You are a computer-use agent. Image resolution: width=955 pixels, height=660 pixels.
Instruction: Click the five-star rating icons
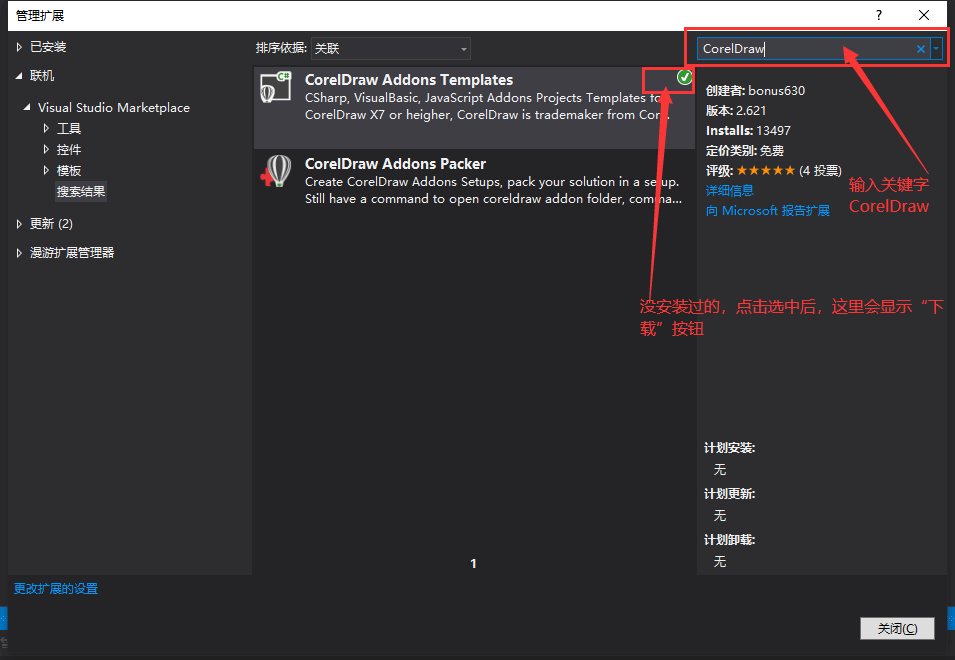(x=765, y=171)
